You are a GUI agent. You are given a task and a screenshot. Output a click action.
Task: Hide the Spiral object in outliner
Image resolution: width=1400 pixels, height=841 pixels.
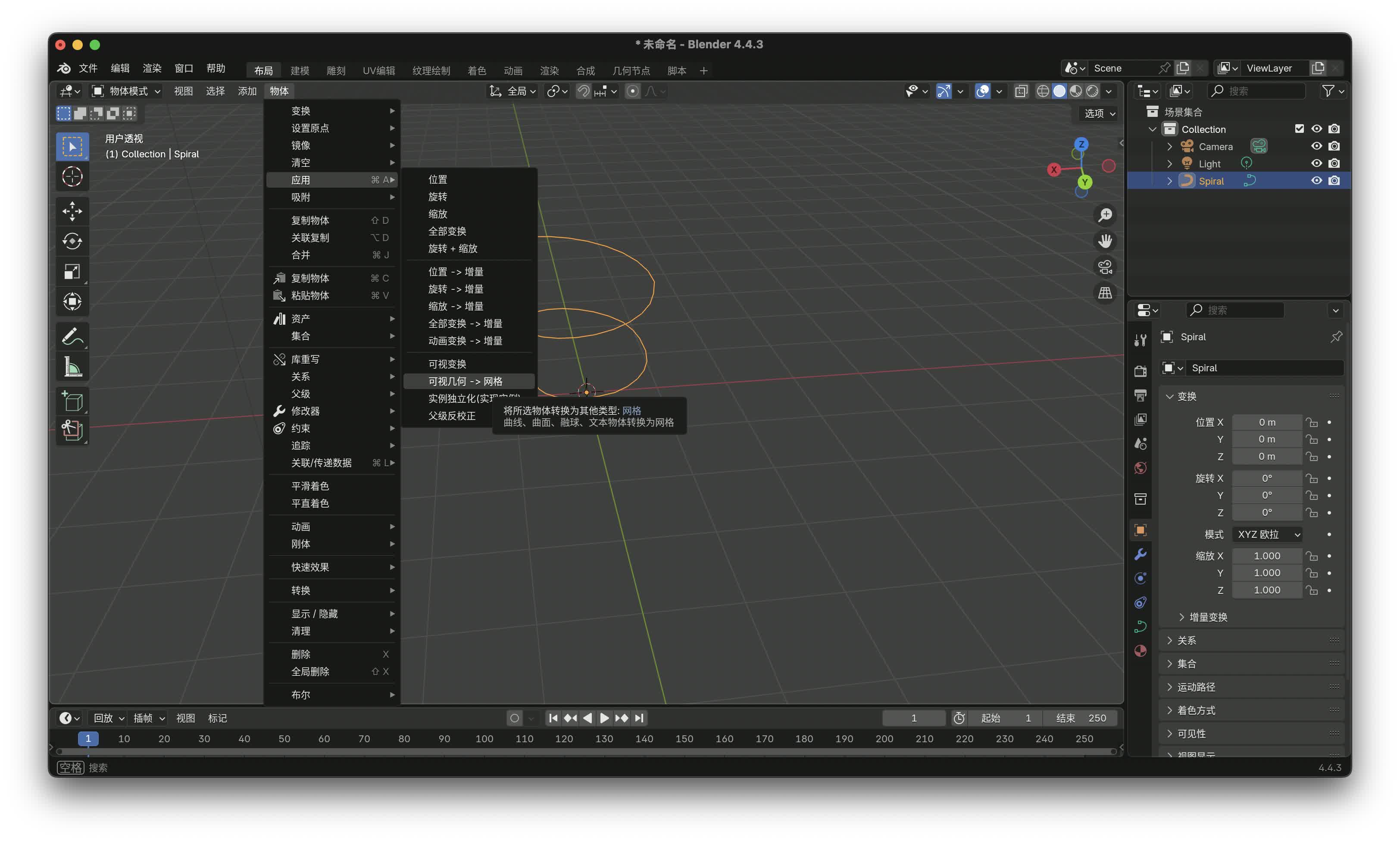point(1316,181)
